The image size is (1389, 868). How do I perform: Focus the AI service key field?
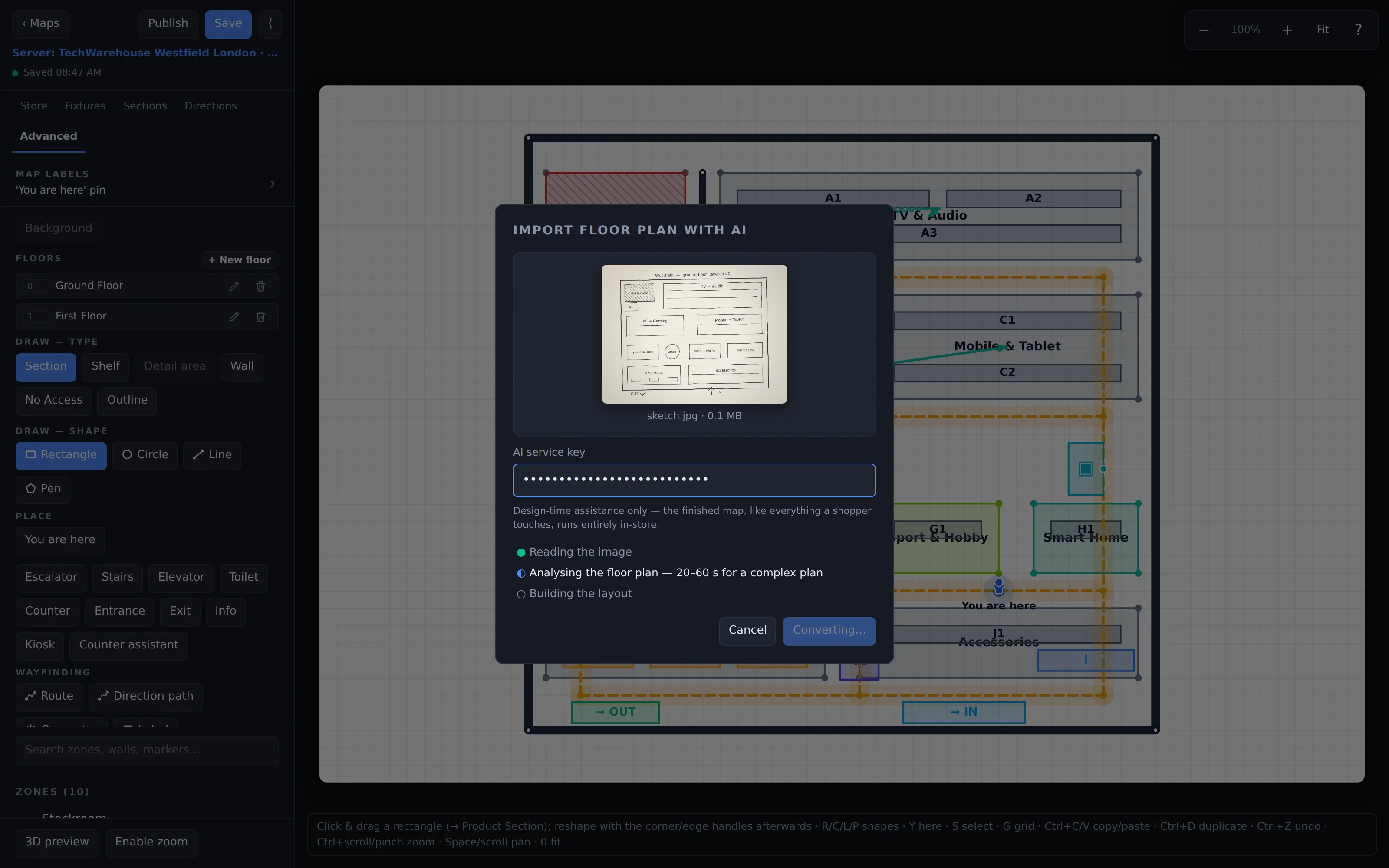tap(694, 480)
